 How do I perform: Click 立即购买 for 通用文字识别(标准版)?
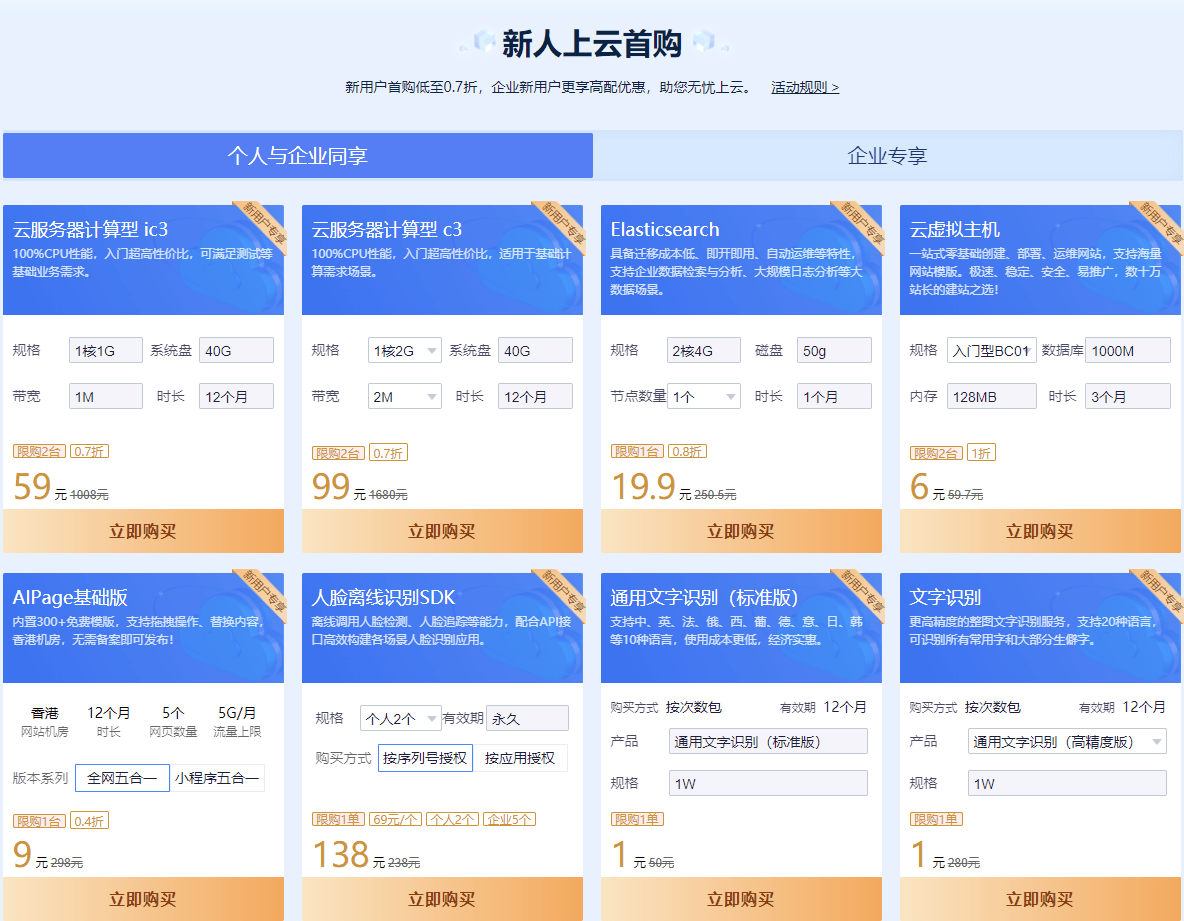point(742,898)
